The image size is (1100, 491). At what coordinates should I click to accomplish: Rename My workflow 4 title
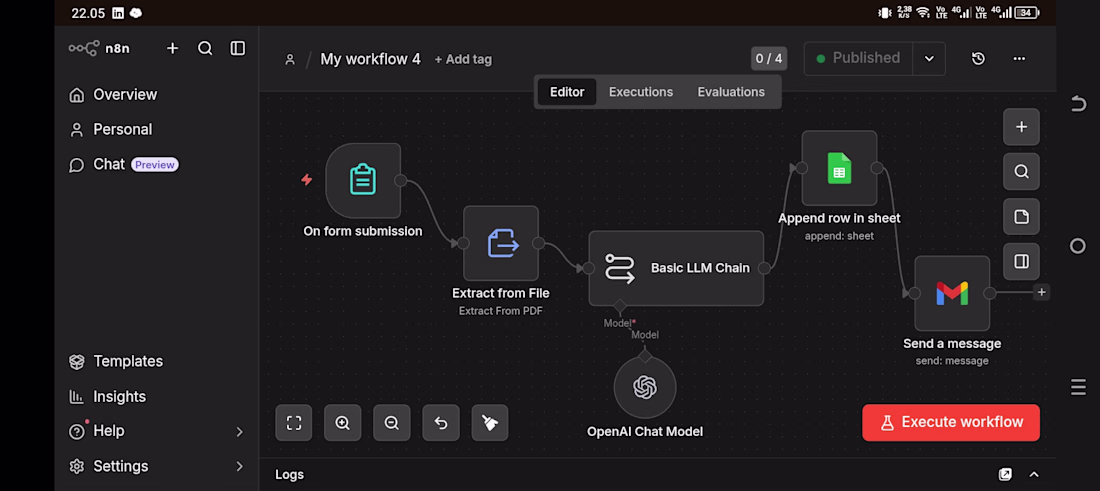[x=370, y=59]
